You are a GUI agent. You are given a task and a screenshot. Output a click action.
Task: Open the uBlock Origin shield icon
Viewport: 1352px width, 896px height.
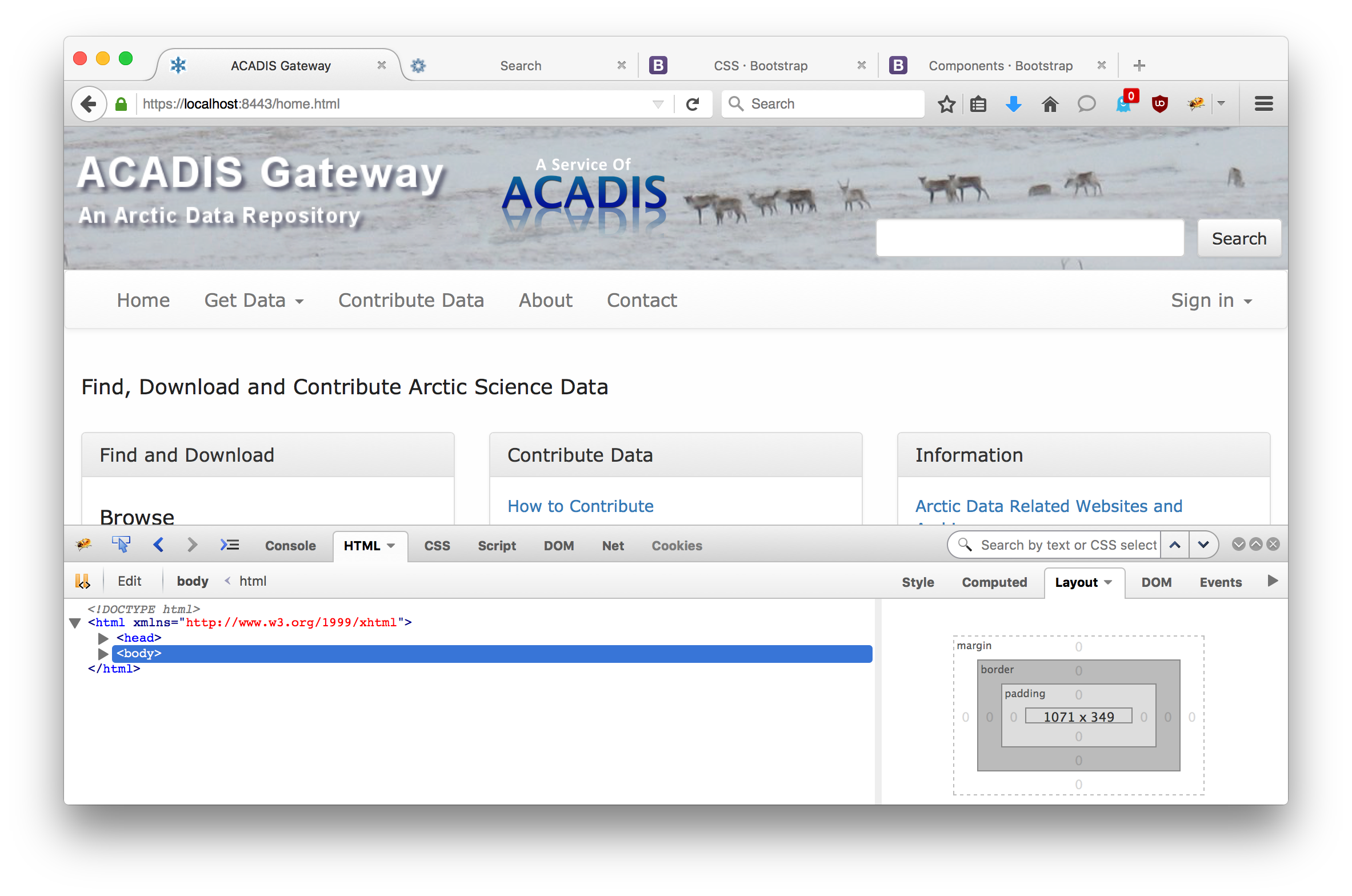pos(1159,104)
